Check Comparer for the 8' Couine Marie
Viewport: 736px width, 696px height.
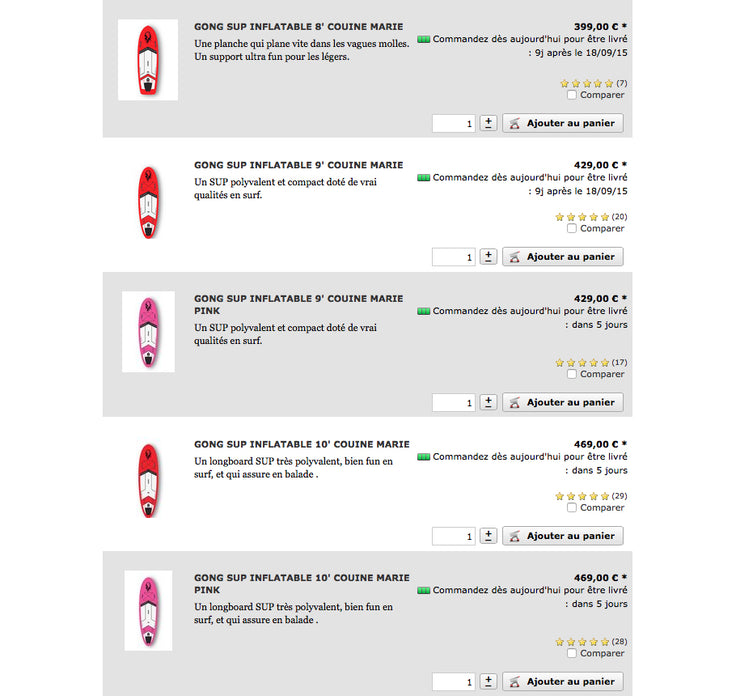pyautogui.click(x=572, y=96)
